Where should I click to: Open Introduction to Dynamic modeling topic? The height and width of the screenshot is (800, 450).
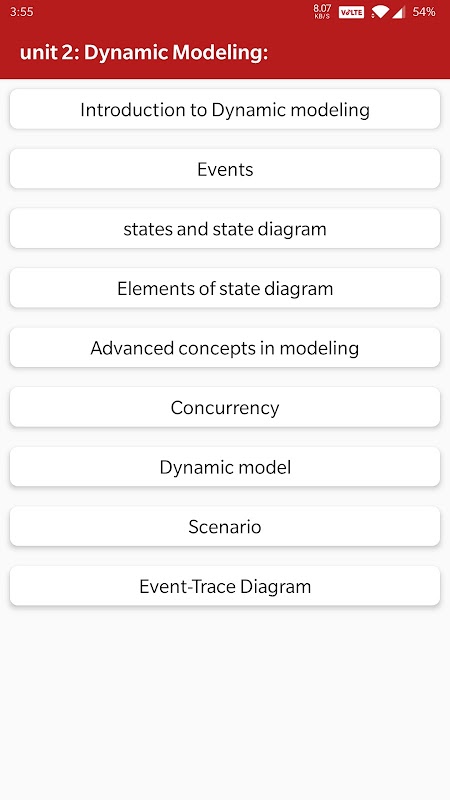pos(225,109)
